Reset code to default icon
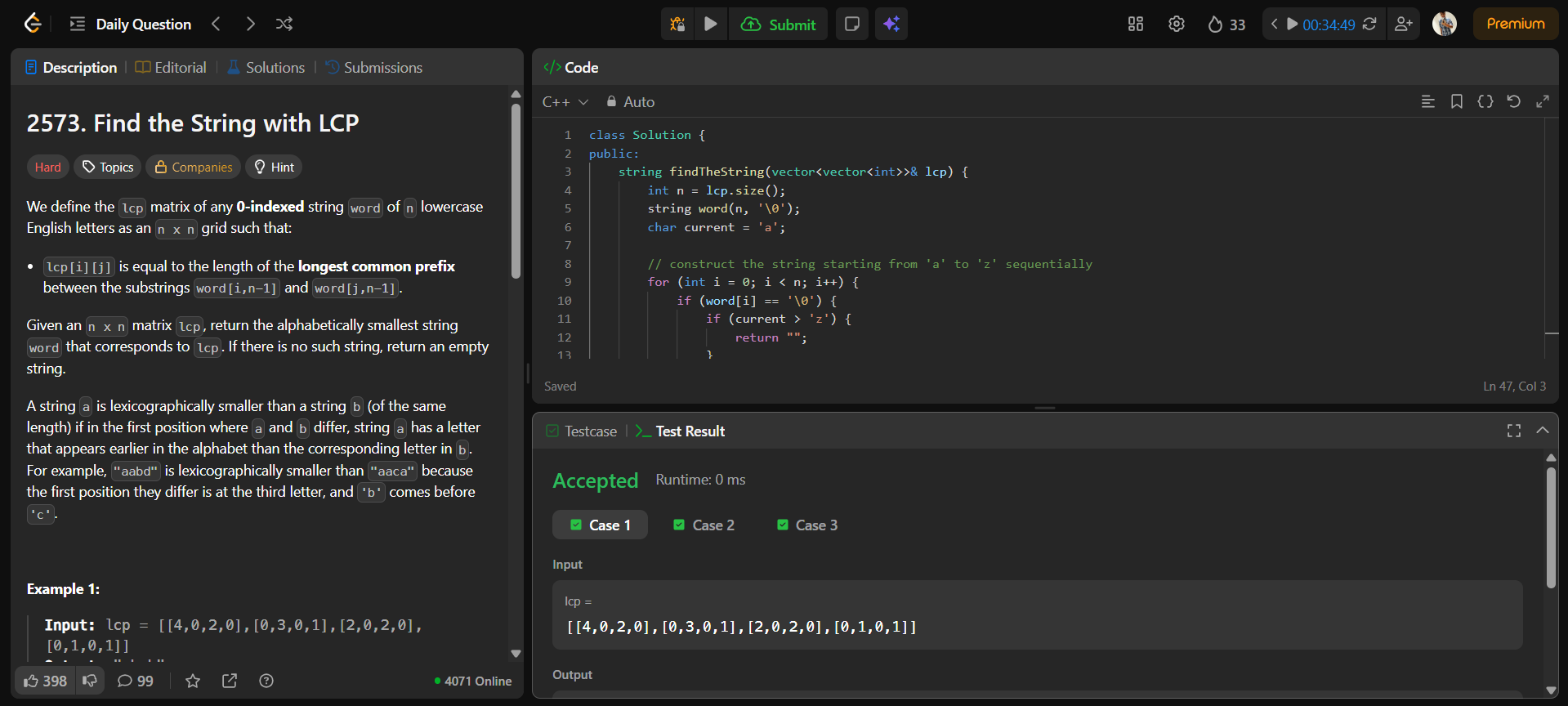Screen dimensions: 1568x706 point(1513,101)
